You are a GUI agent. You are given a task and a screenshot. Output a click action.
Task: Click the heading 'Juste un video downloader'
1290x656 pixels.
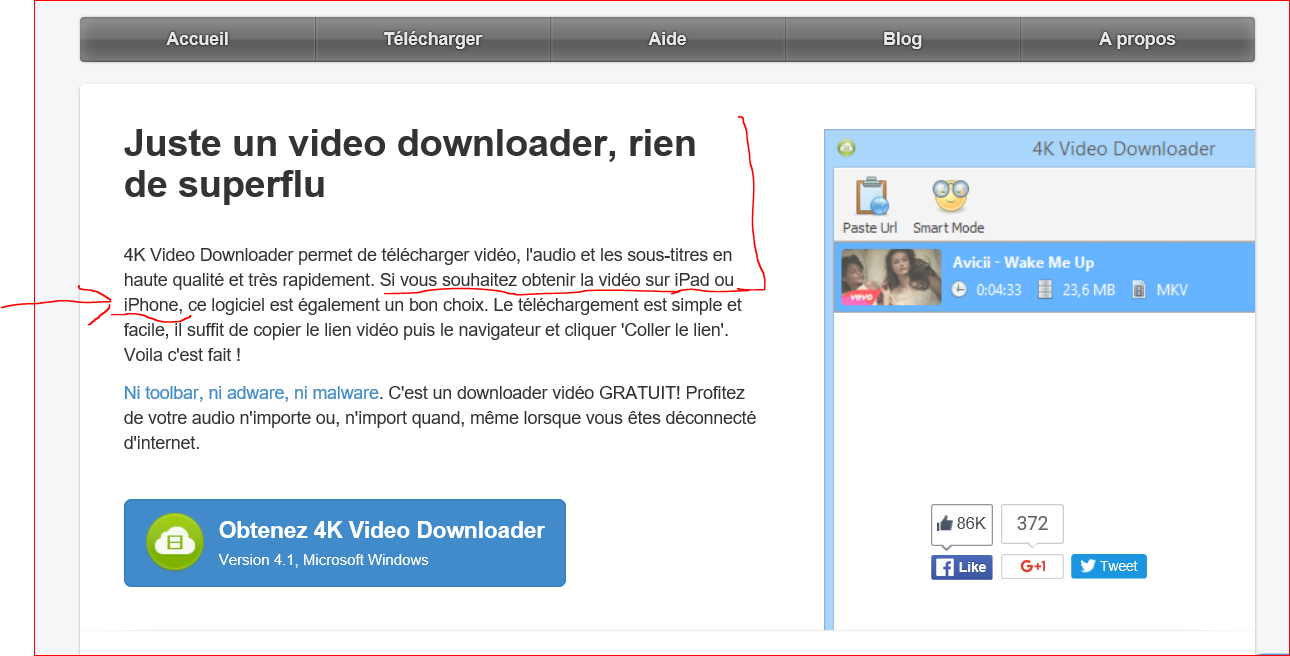409,163
